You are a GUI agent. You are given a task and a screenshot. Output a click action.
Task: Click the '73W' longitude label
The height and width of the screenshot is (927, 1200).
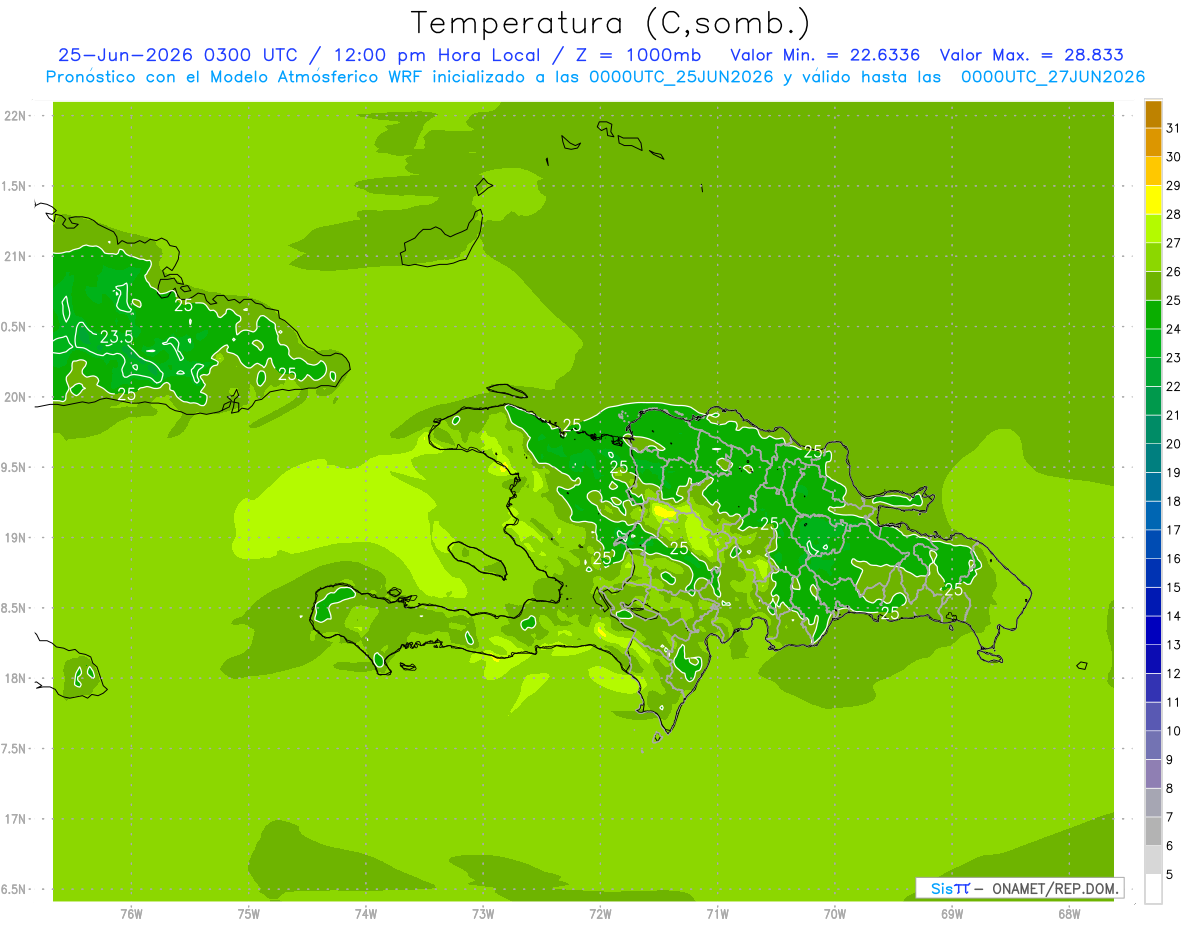(x=483, y=913)
